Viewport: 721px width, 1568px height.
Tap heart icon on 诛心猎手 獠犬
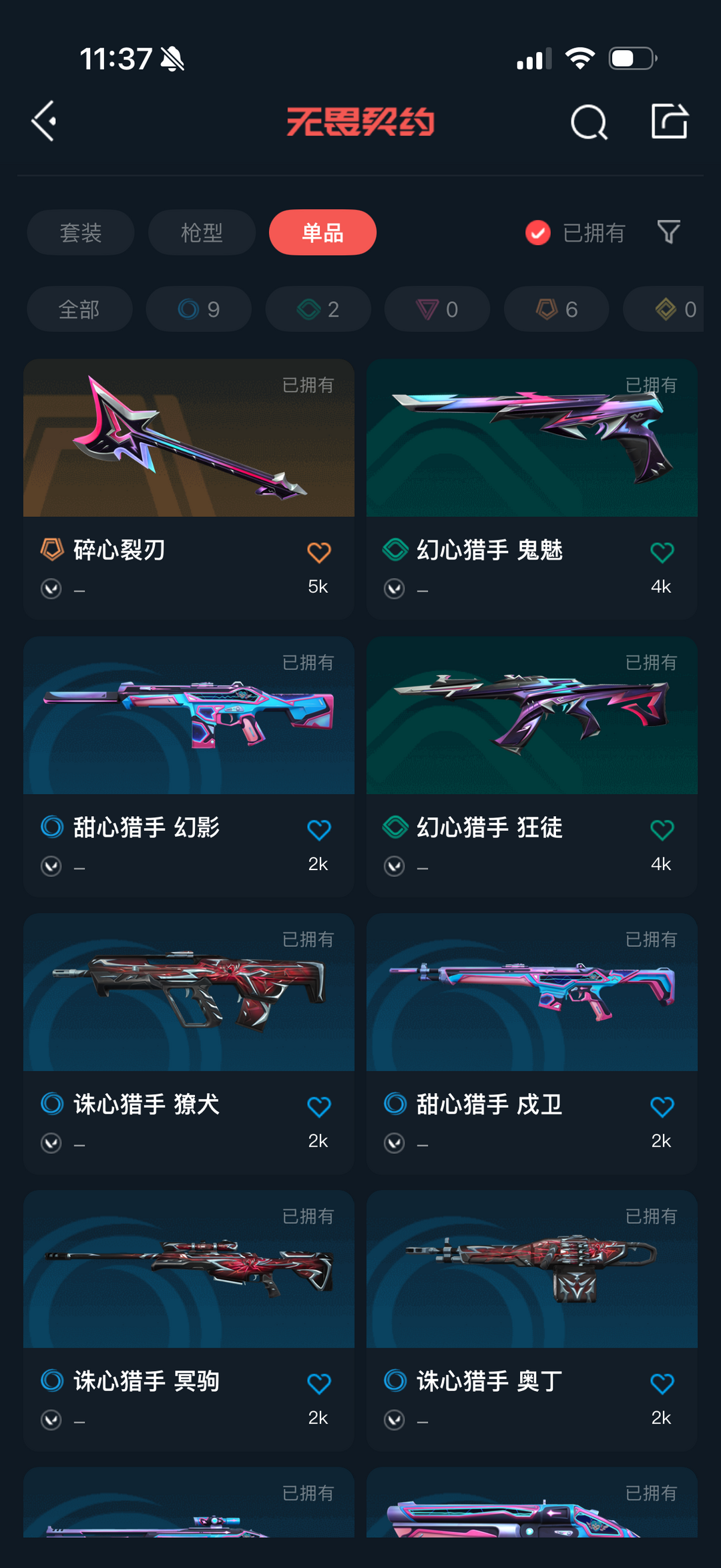click(318, 1107)
